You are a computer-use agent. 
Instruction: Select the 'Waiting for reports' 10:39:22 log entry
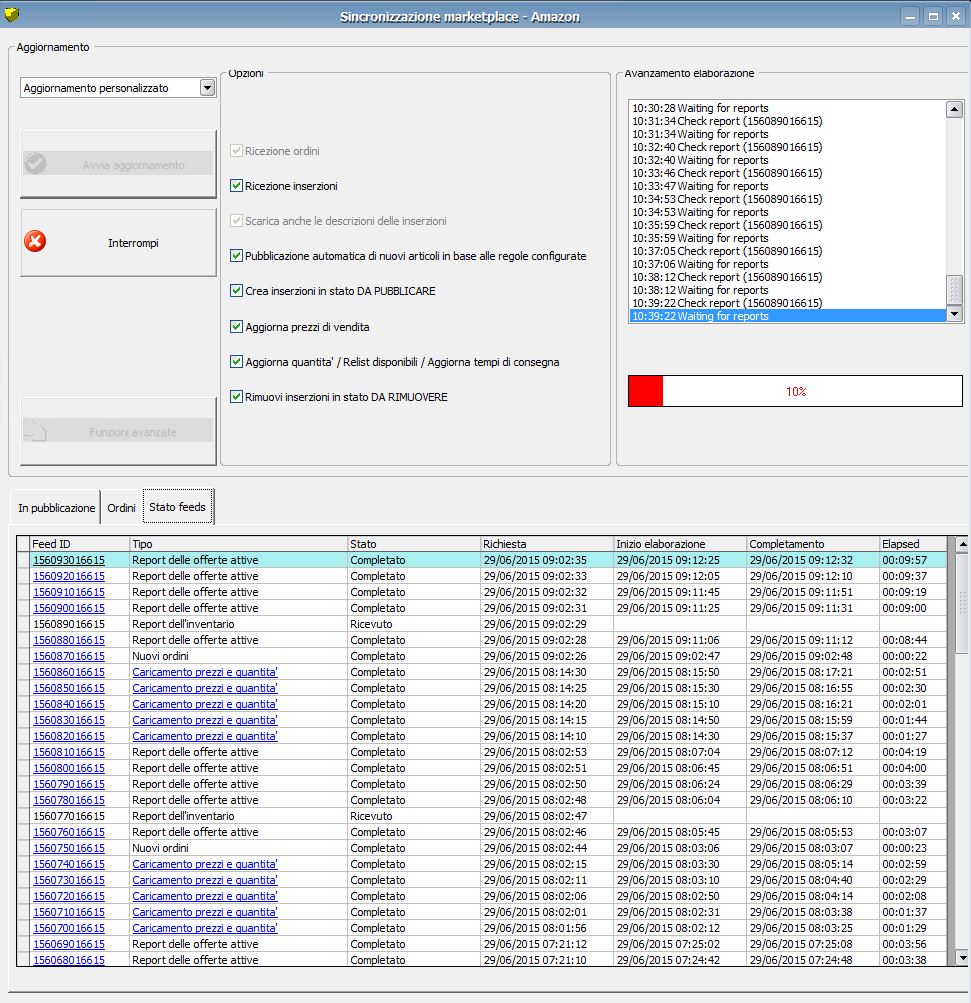click(700, 316)
